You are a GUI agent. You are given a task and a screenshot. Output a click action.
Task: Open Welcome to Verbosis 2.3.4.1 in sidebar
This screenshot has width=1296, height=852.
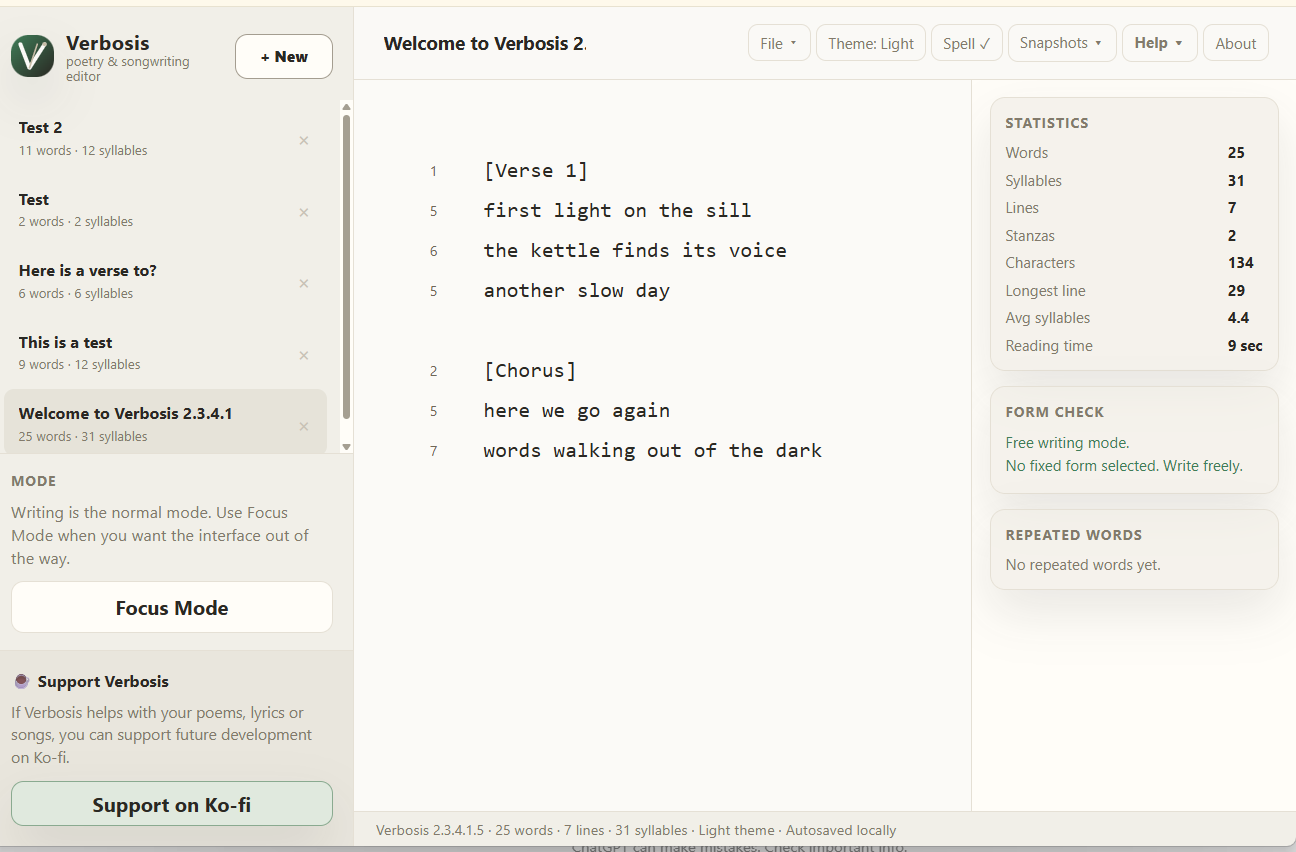tap(165, 421)
